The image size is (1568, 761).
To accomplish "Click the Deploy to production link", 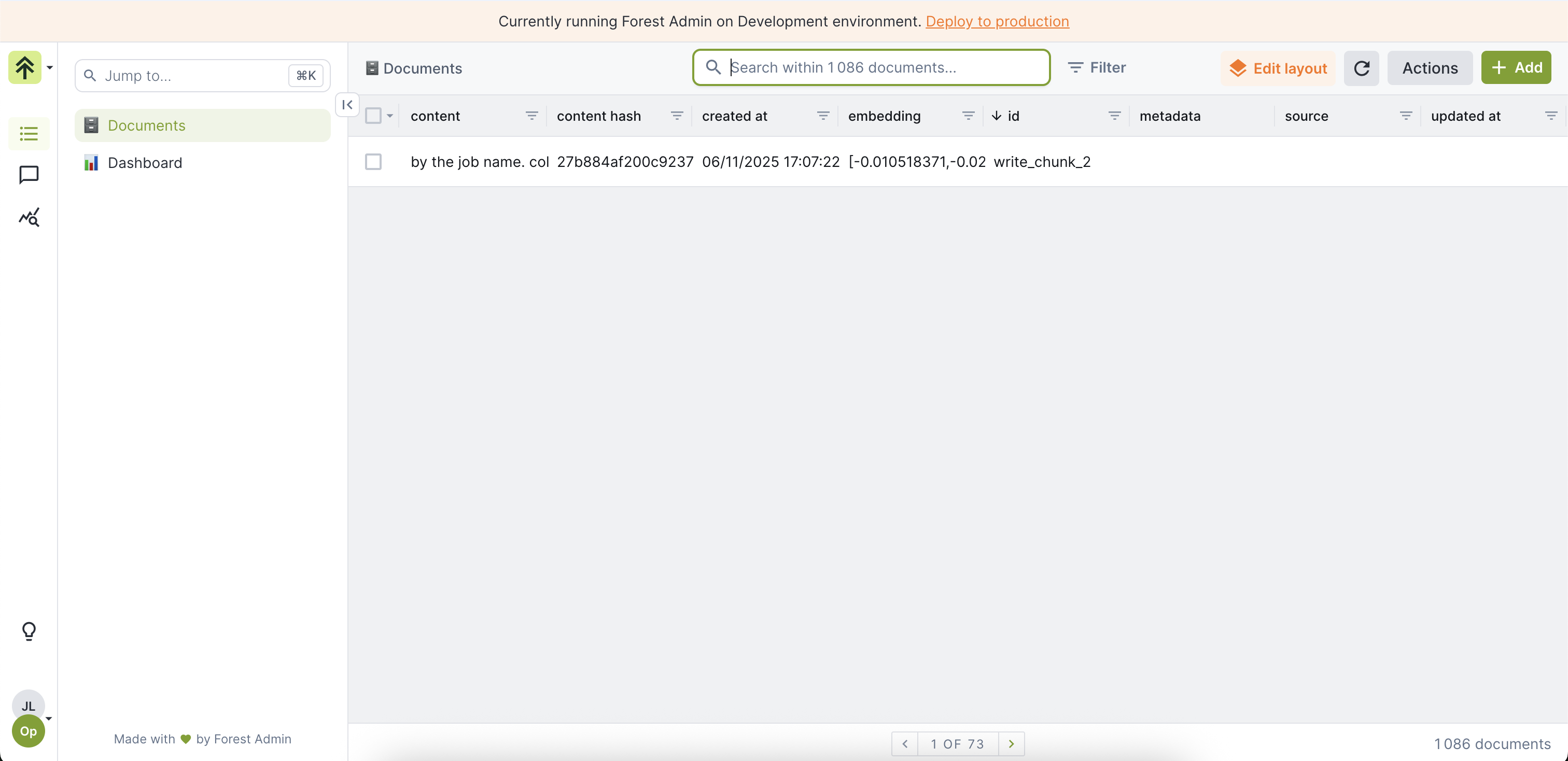I will tap(997, 21).
